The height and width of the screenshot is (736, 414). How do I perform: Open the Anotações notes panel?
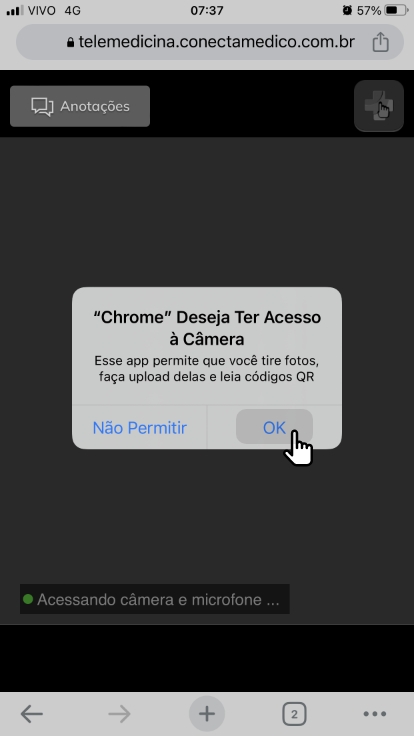(80, 106)
